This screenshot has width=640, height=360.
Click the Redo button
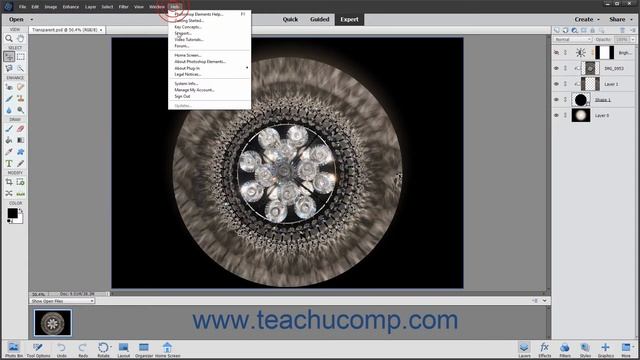[83, 350]
